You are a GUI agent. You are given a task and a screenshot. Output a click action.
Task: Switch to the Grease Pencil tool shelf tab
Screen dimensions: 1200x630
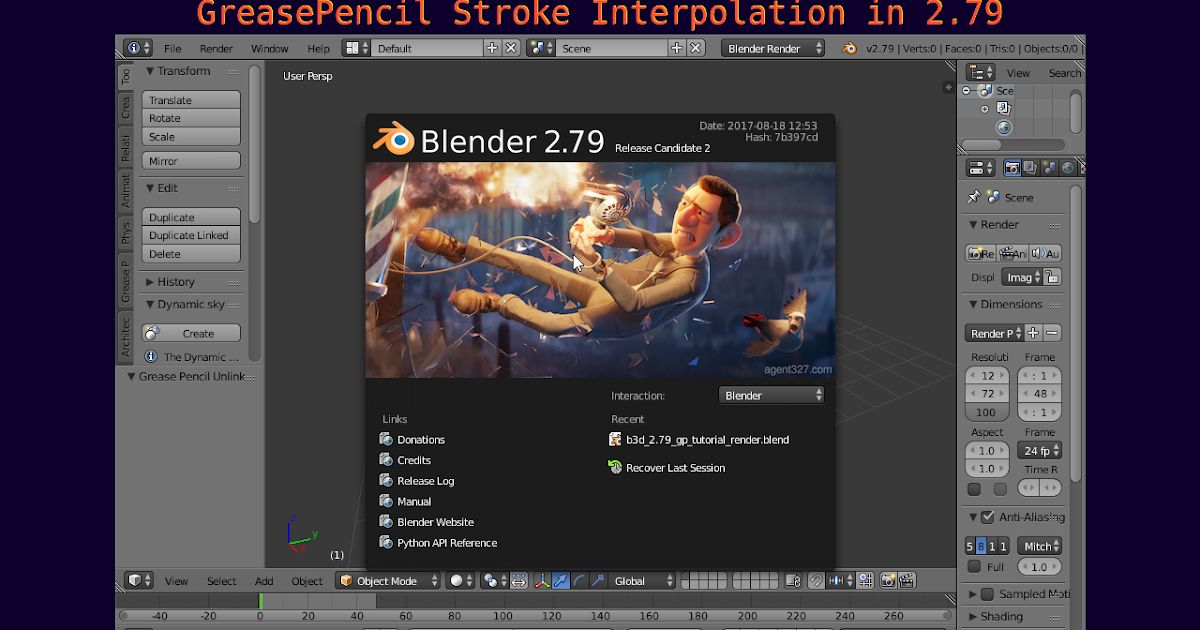coord(126,281)
